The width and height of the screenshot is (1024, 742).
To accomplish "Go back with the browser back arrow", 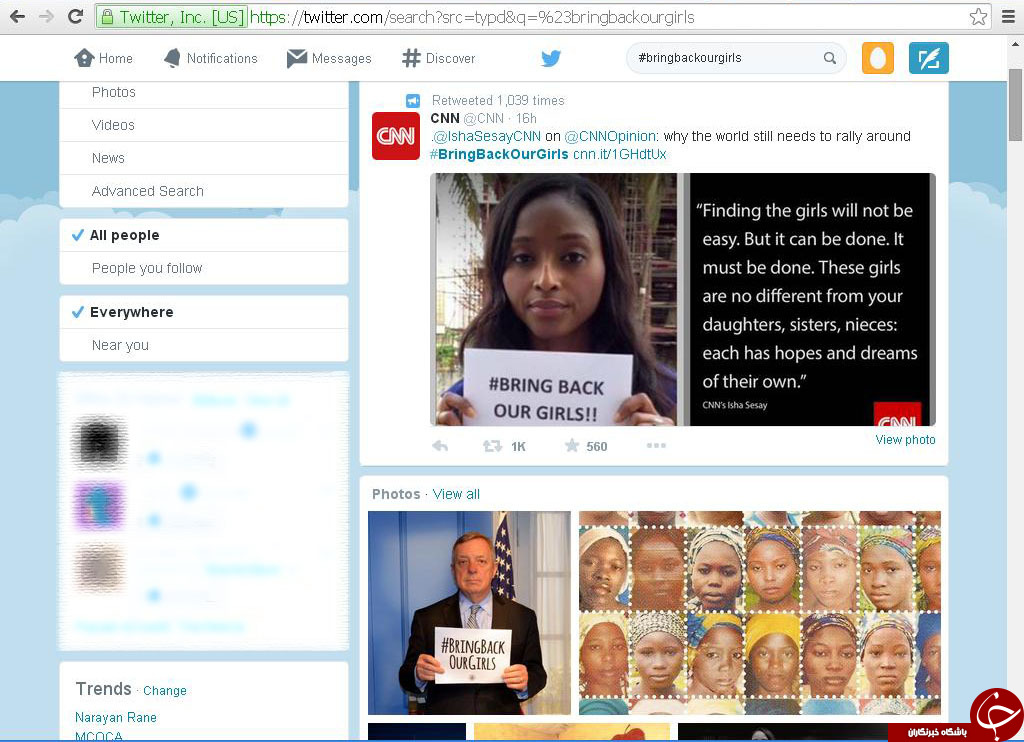I will click(x=18, y=16).
